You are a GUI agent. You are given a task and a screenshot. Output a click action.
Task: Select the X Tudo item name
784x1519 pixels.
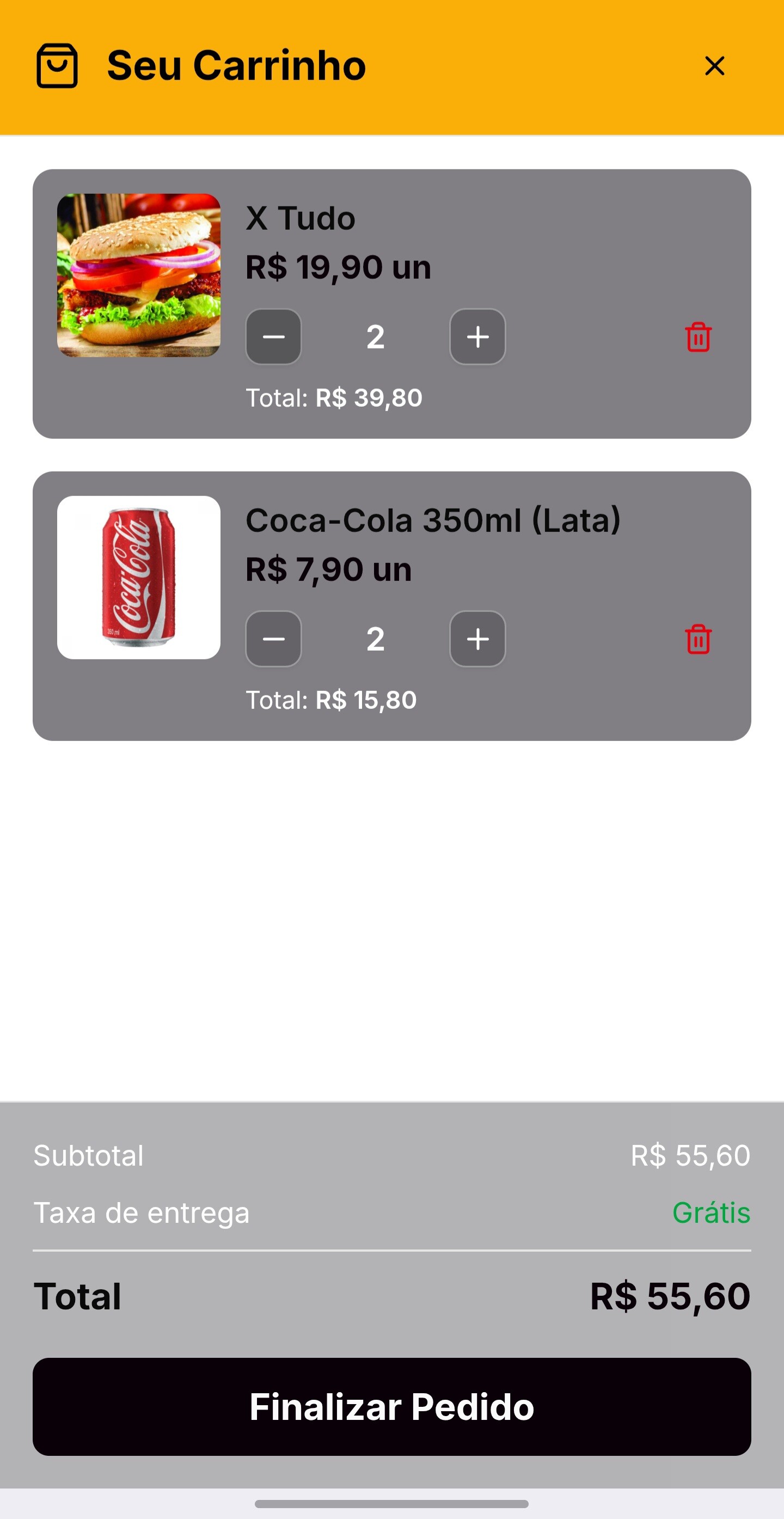(301, 218)
